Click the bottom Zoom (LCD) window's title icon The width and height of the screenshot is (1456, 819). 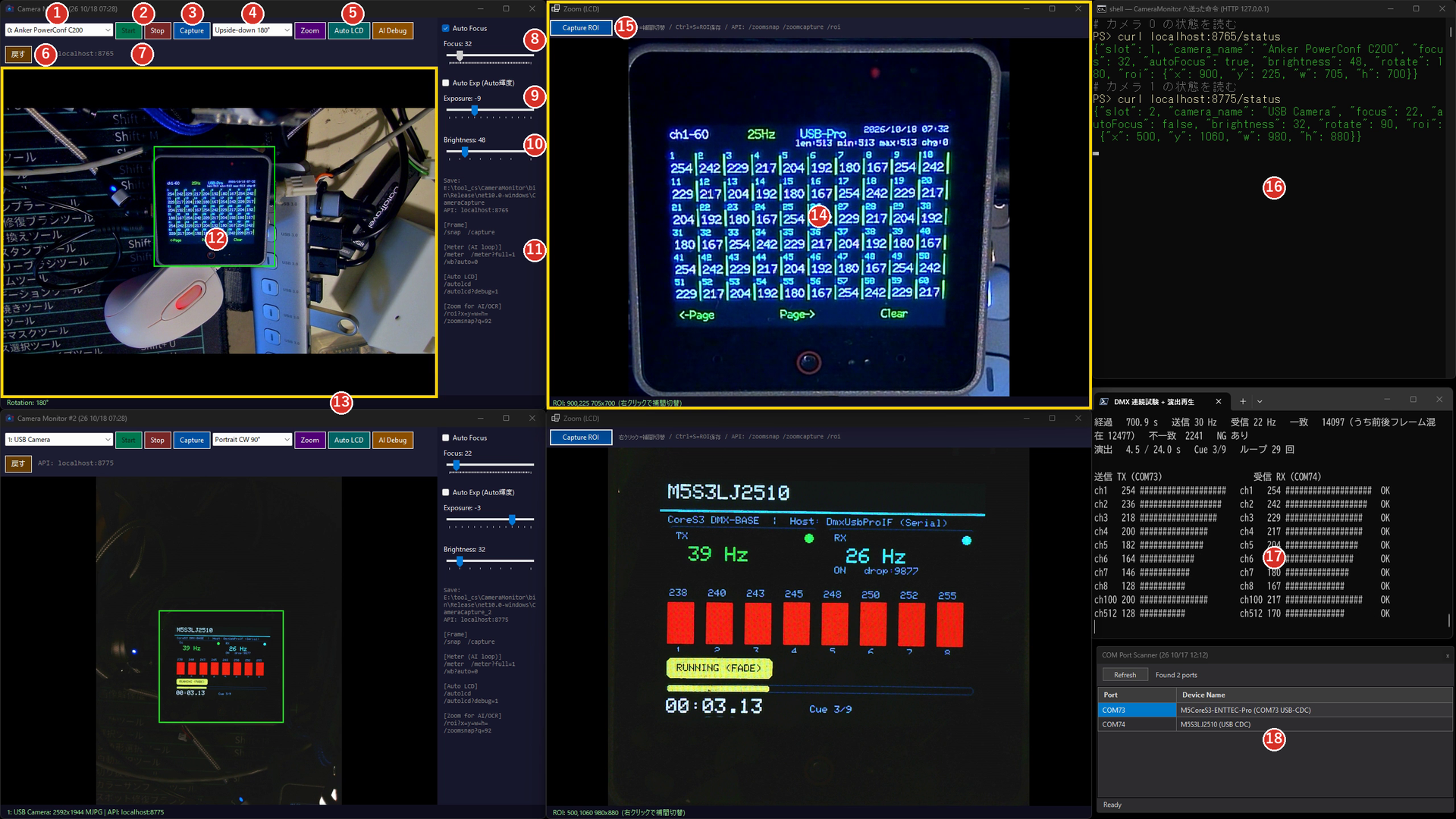pos(556,418)
